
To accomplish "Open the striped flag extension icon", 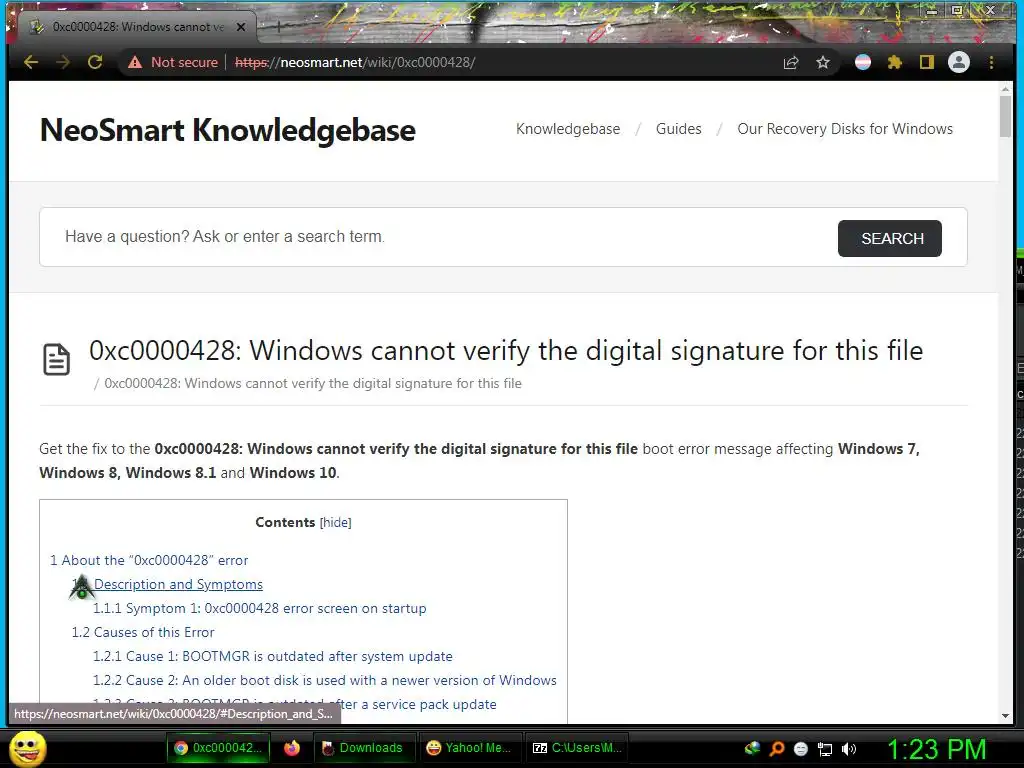I will click(x=863, y=62).
